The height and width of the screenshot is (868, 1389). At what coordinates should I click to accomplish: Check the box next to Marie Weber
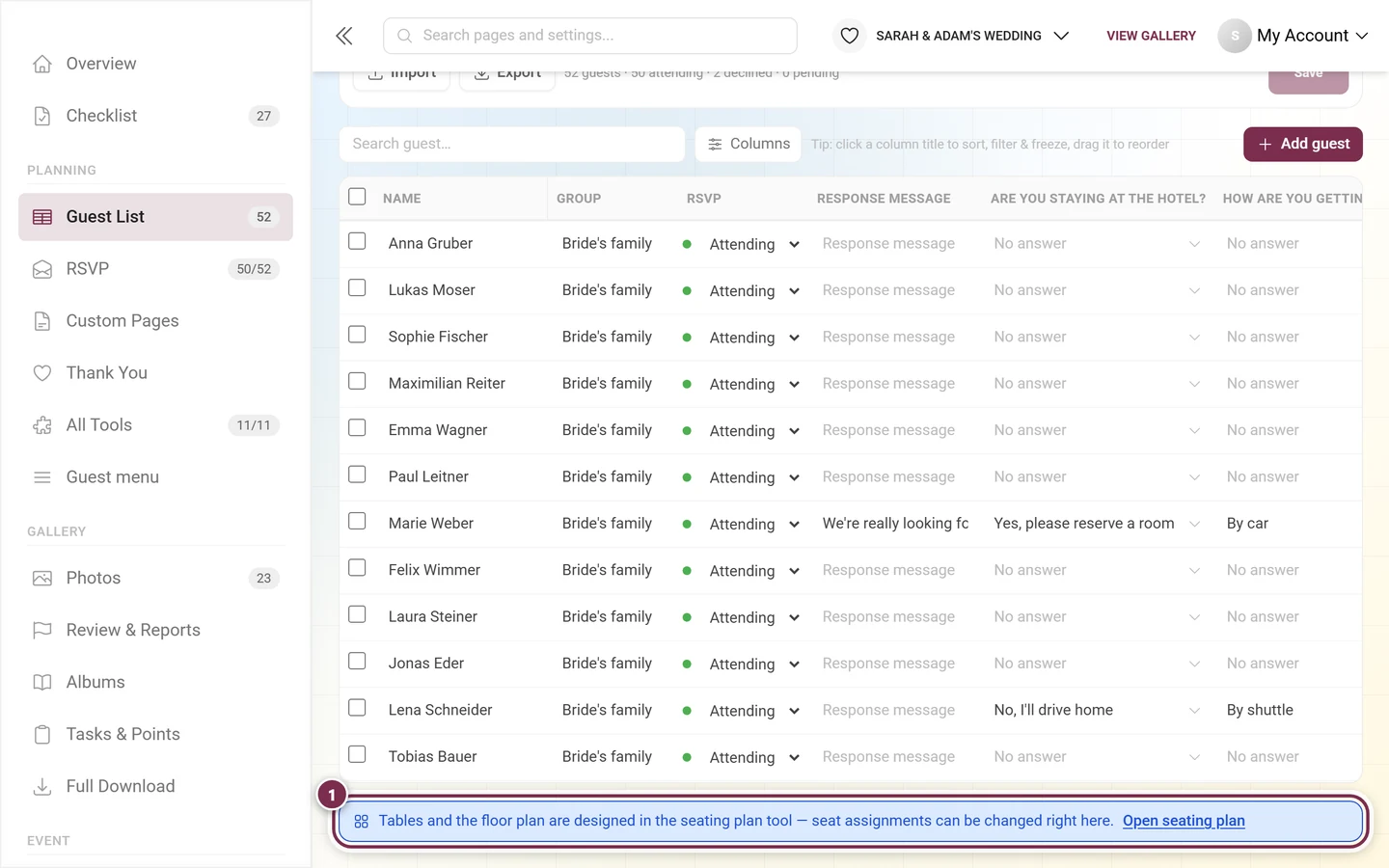point(357,521)
